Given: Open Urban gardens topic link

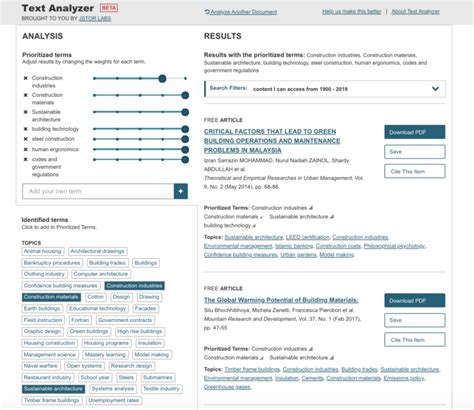Looking at the screenshot, I should point(298,255).
